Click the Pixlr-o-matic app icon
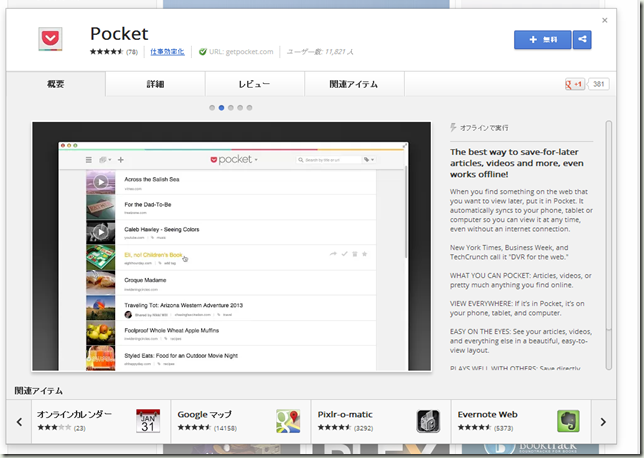Image resolution: width=644 pixels, height=458 pixels. tap(428, 421)
